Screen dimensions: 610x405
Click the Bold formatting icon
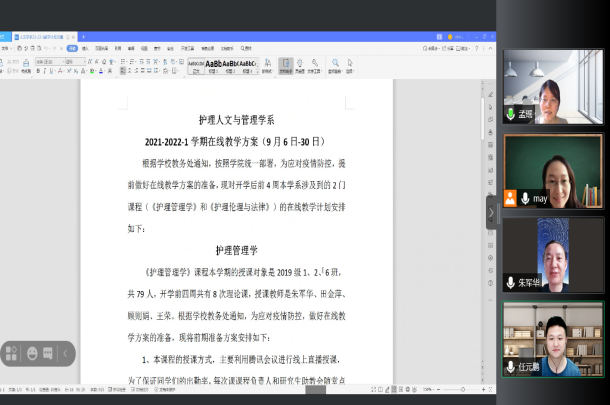(x=39, y=72)
